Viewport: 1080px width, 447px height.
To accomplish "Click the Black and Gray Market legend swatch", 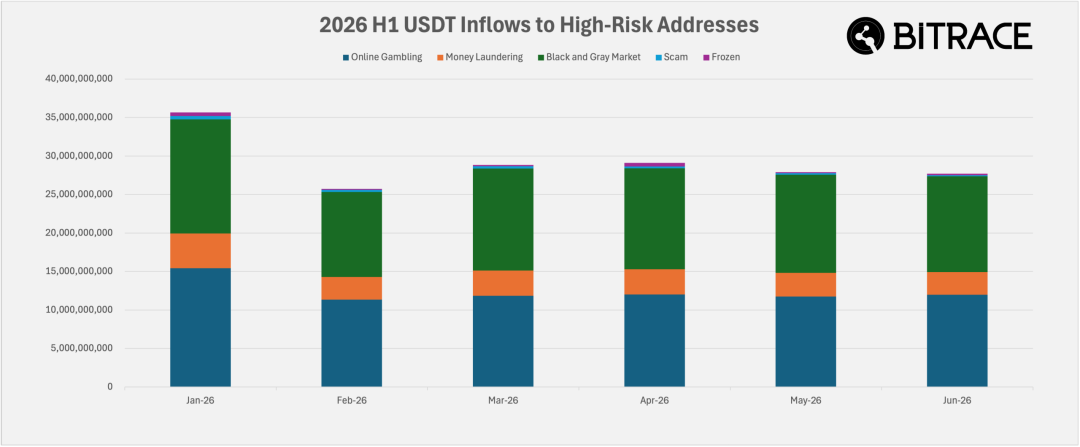I will point(541,57).
